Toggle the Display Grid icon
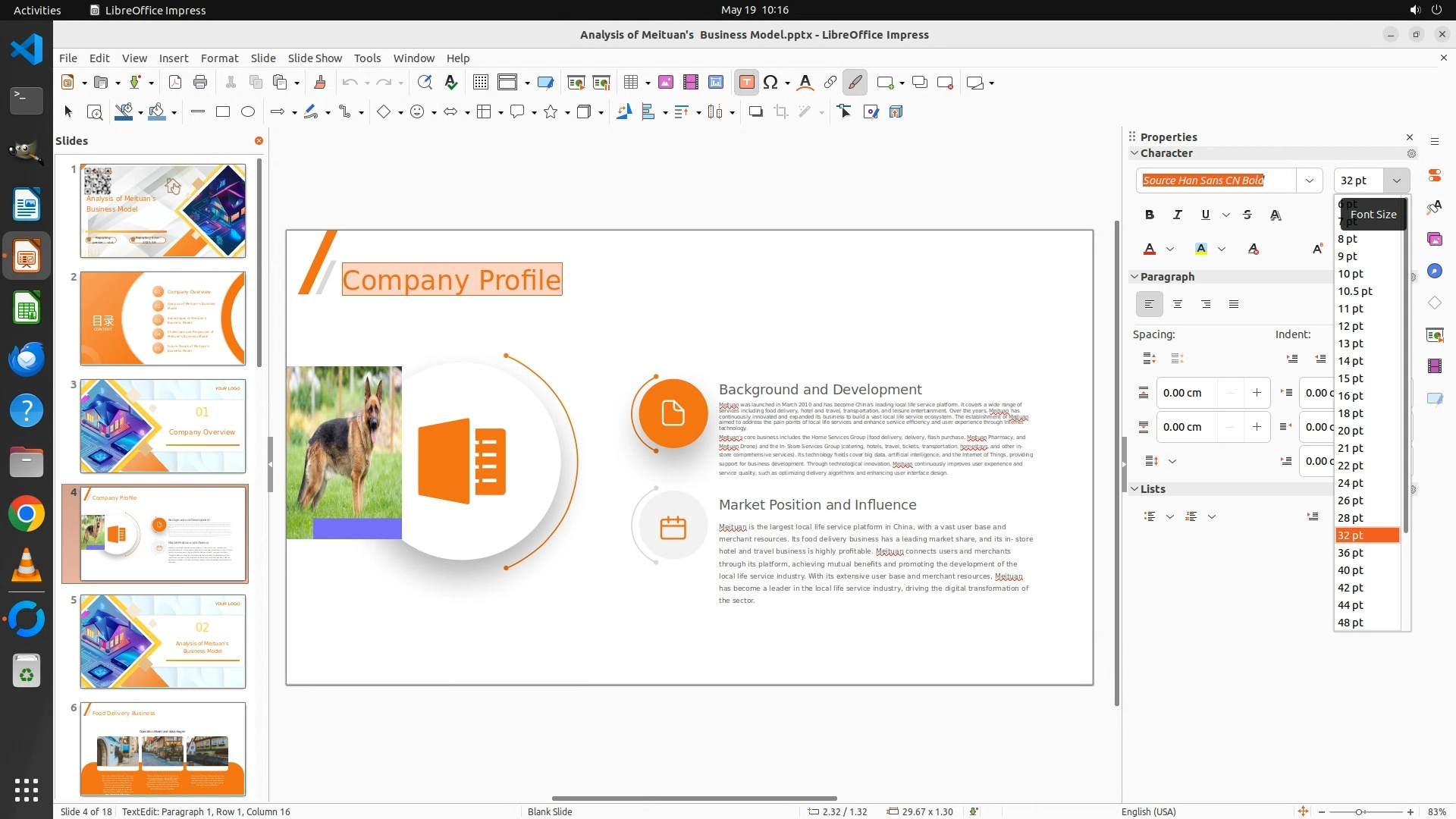 coord(480,83)
